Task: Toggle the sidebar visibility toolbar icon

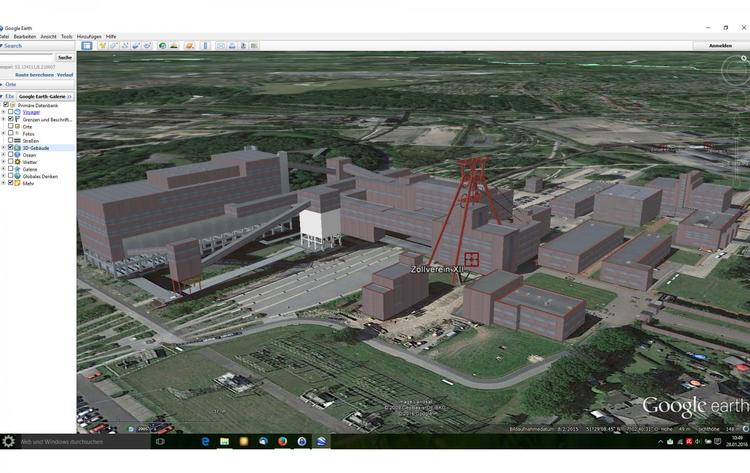Action: click(x=87, y=45)
